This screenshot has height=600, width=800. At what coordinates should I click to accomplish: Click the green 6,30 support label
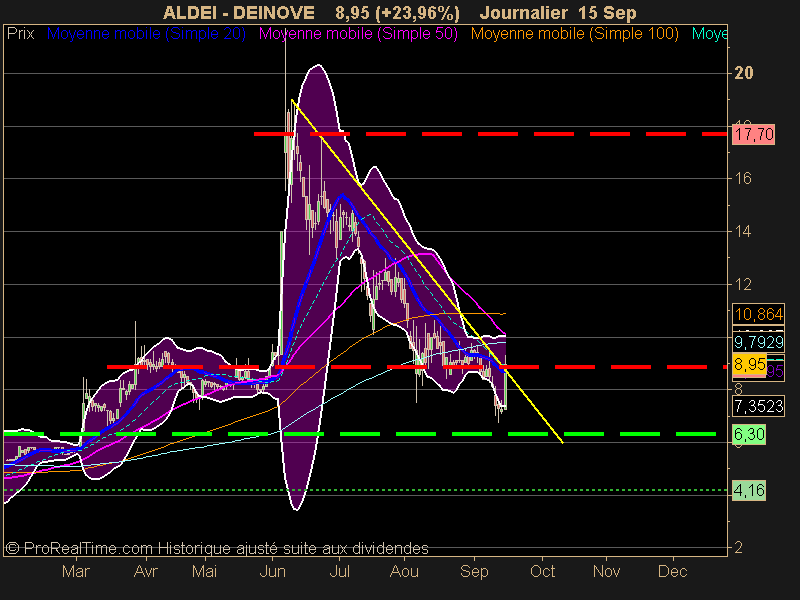pos(749,434)
